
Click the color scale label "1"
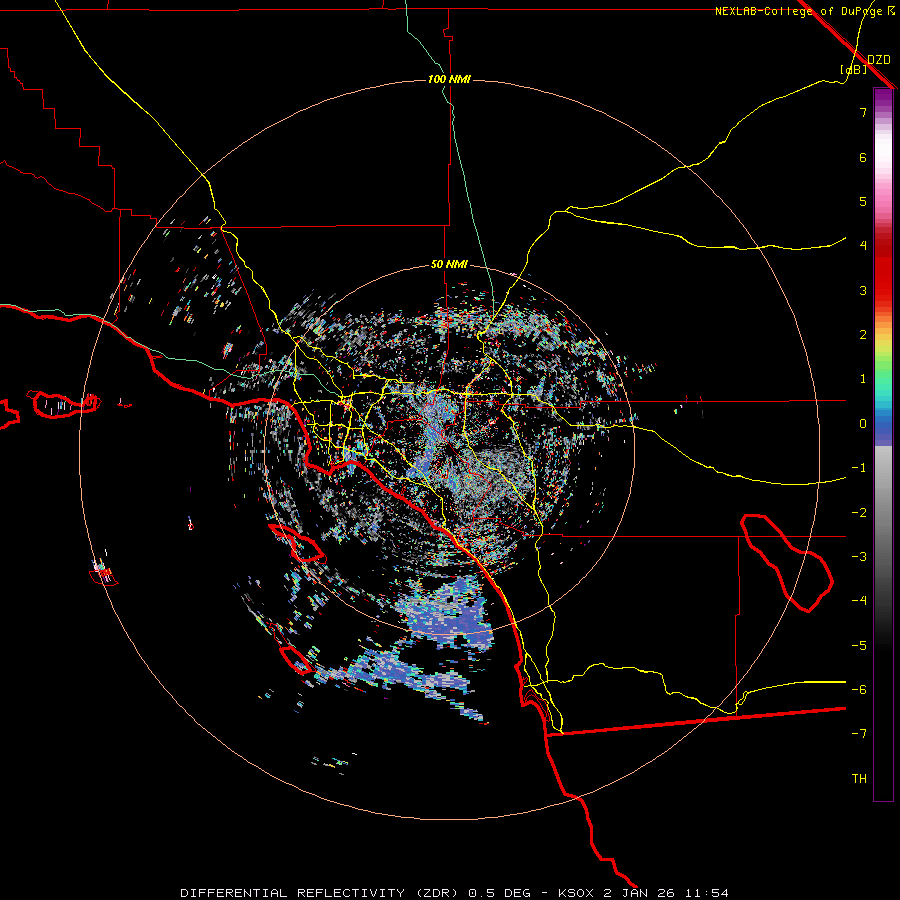pos(863,379)
